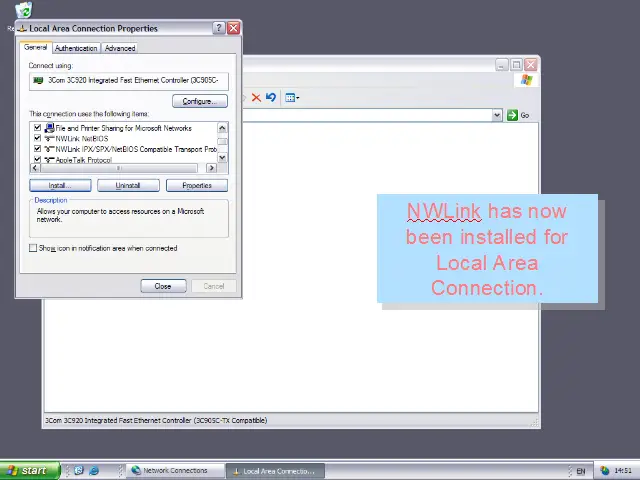Viewport: 640px width, 480px height.
Task: Click the first quick launch icon
Action: (79, 471)
